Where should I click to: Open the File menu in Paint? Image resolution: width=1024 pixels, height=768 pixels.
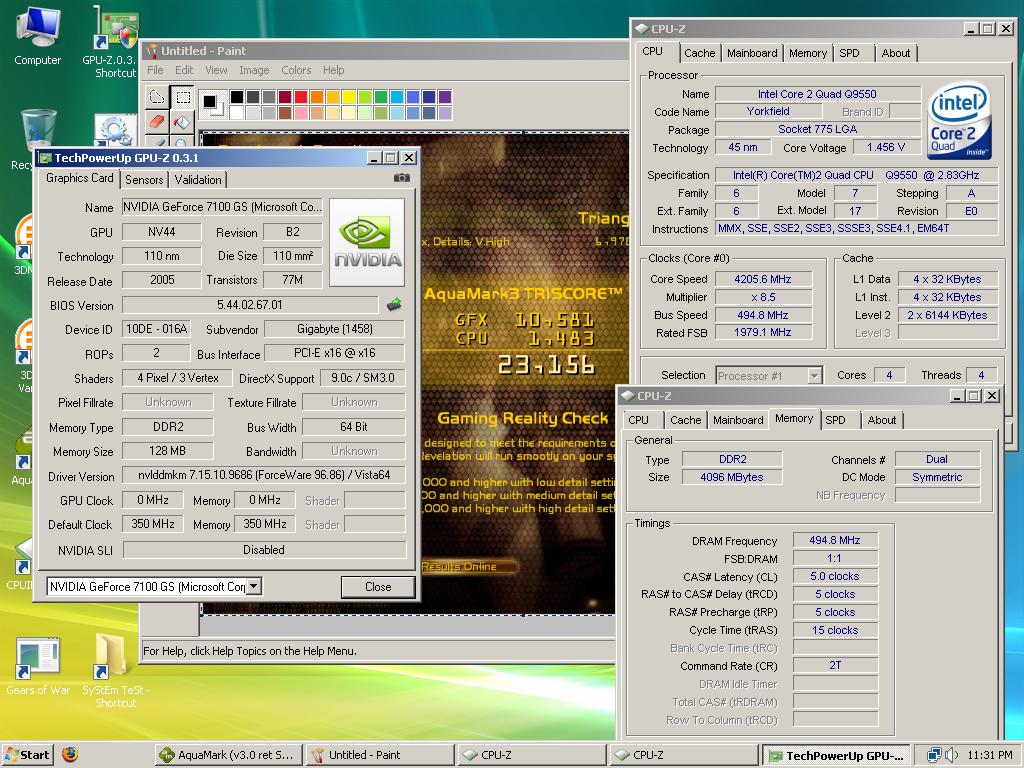click(x=155, y=70)
